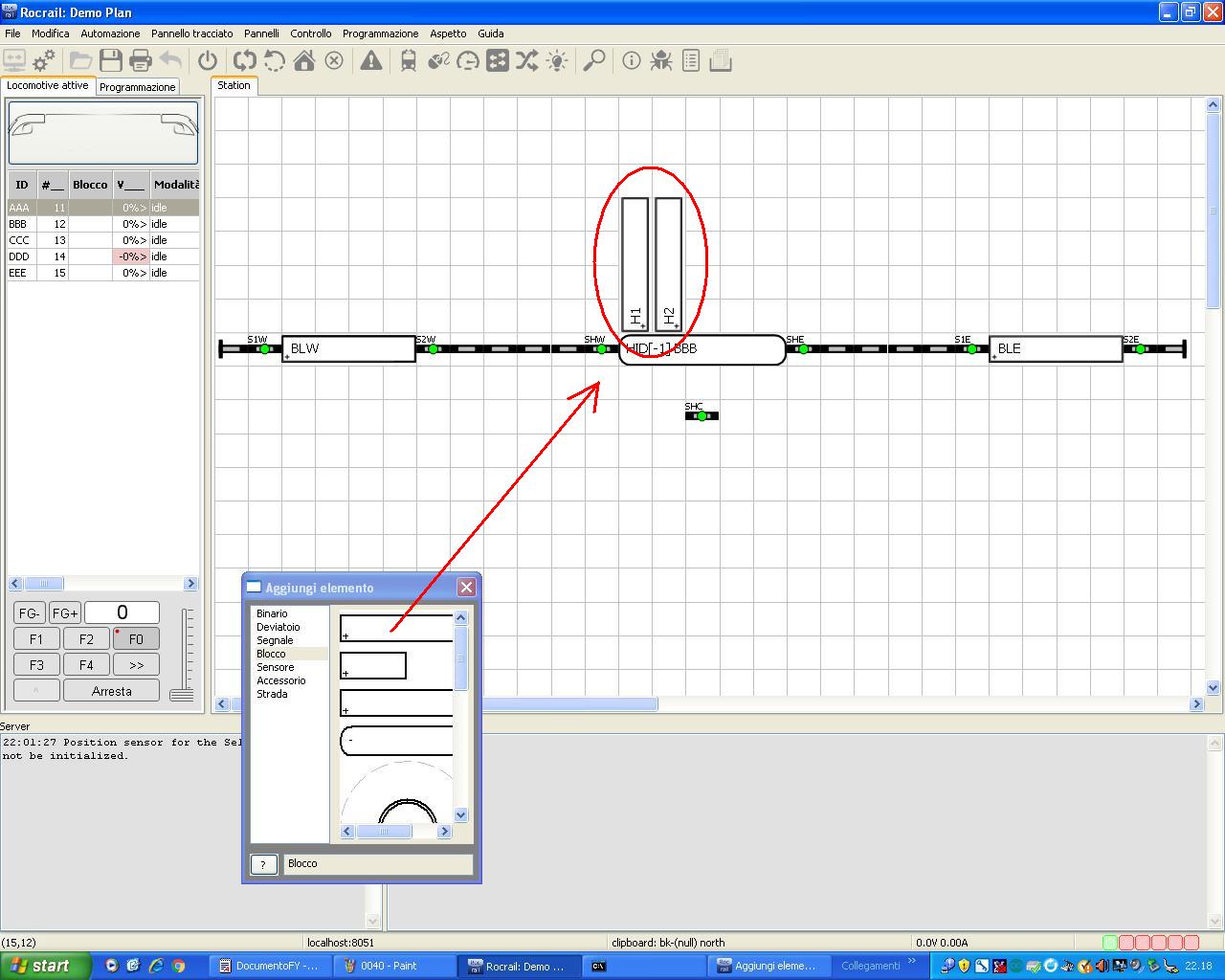Close the Aggiungi elemento dialog

[466, 587]
